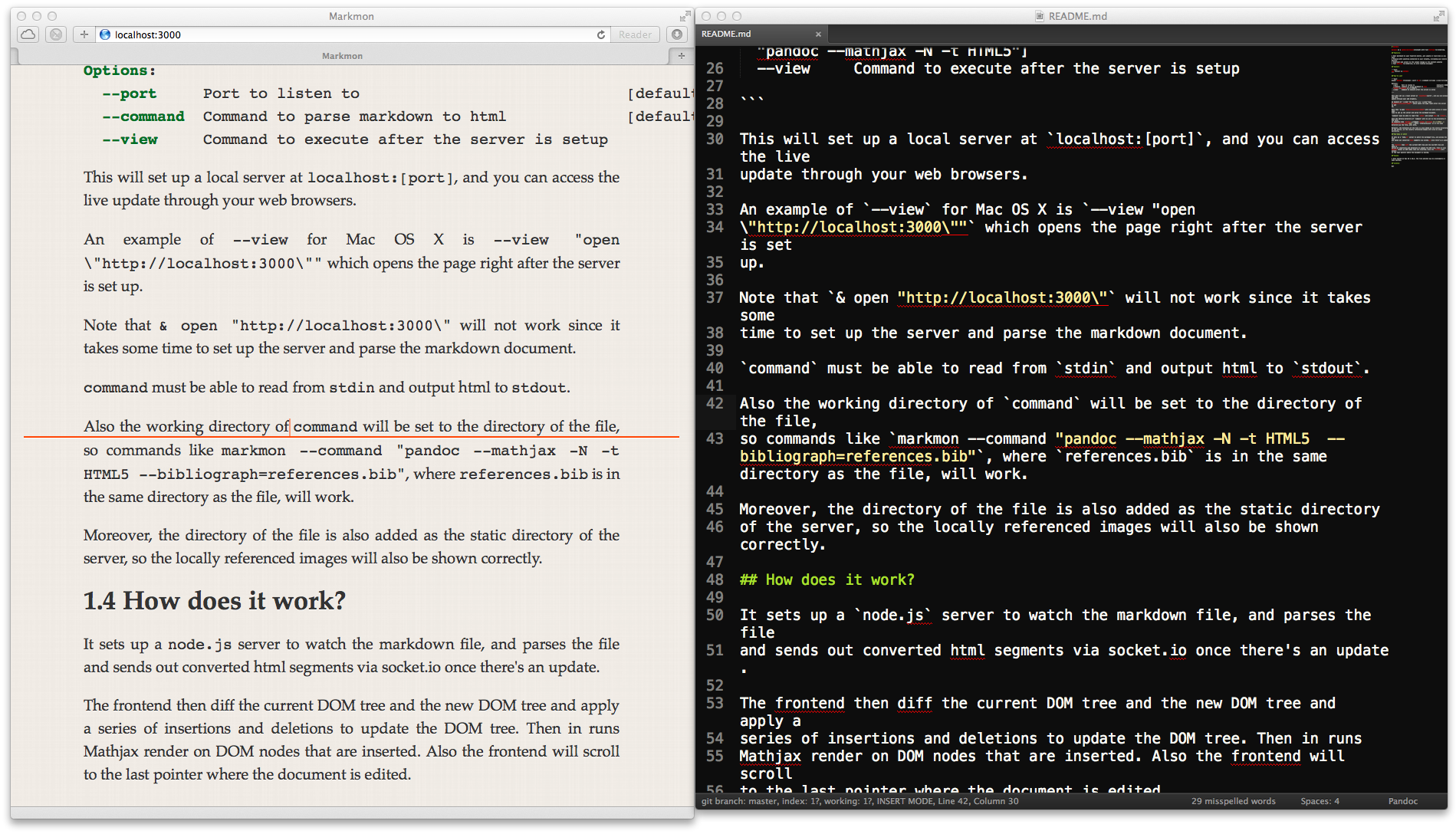Viewport: 1456px width, 834px height.
Task: Click 'node.js' in the preview paragraph
Action: (x=199, y=645)
